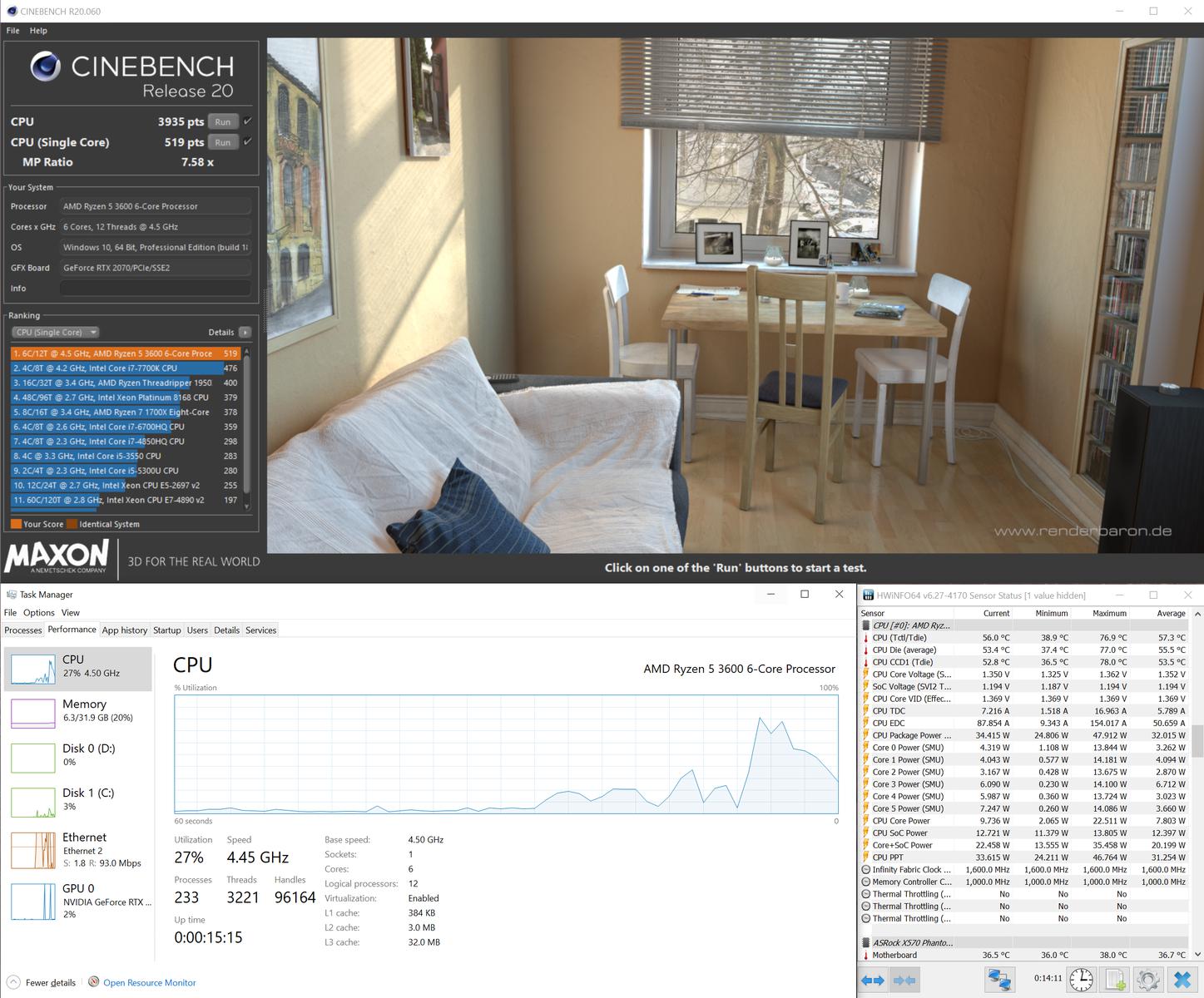Open HWiNFO sensor settings gear icon

coord(1148,980)
